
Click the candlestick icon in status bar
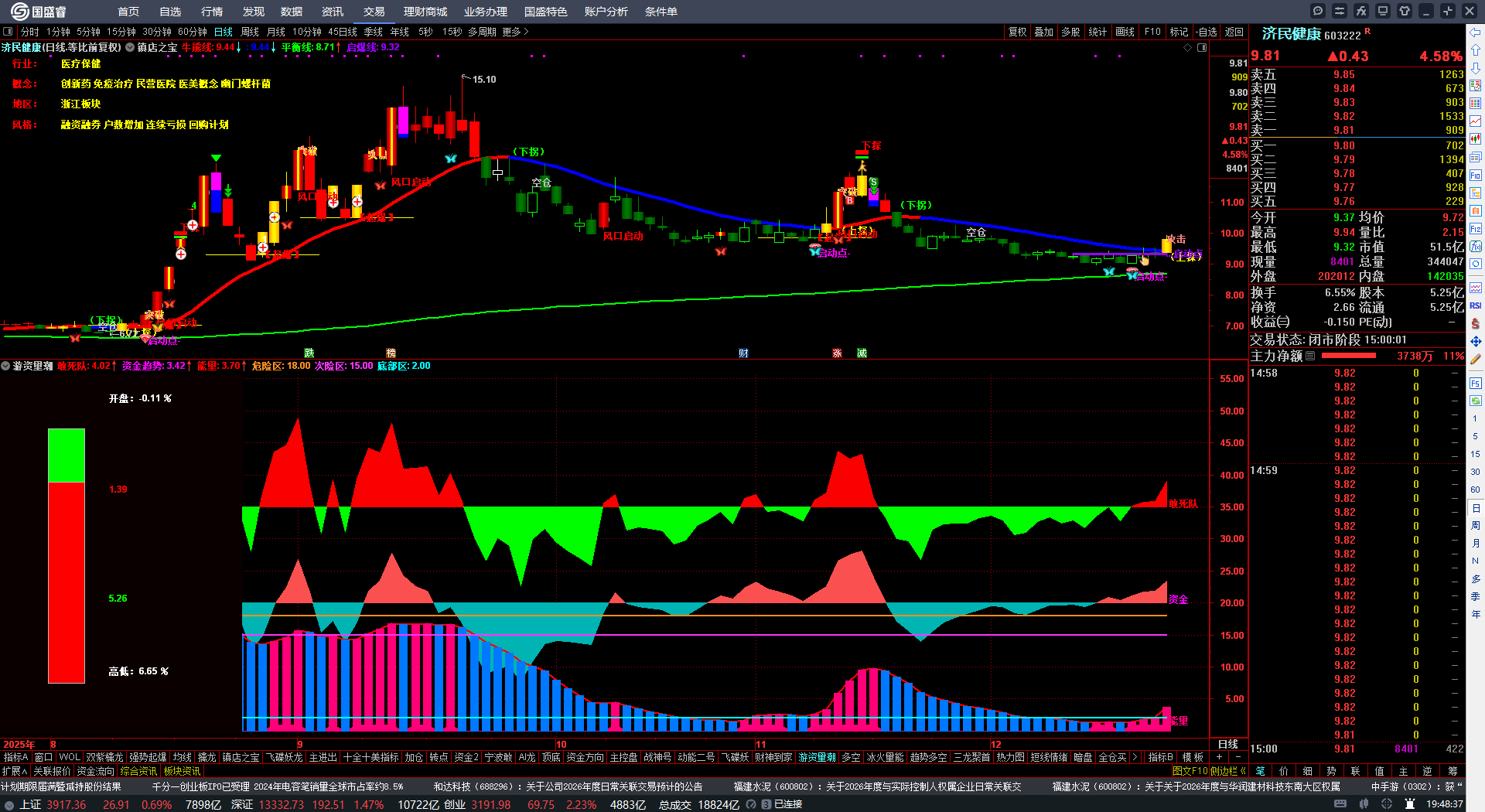pyautogui.click(x=1364, y=804)
